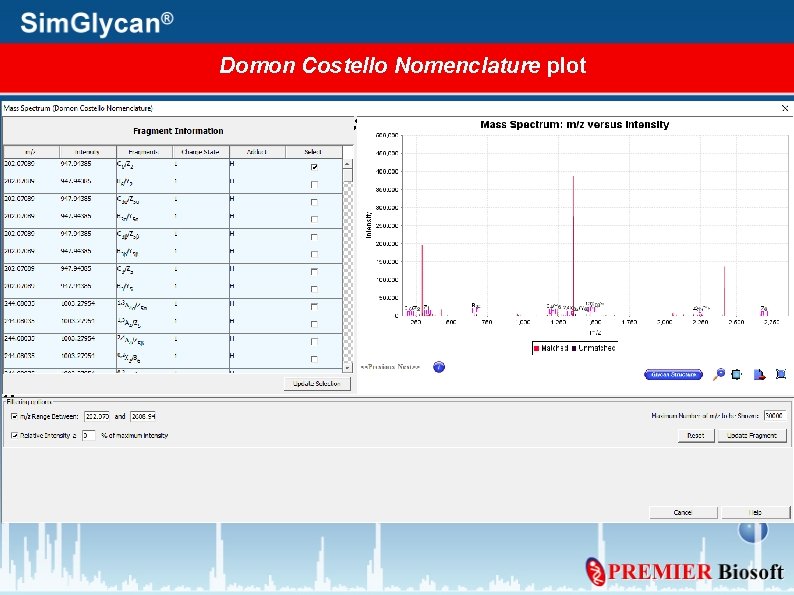Click the tallest matched peak in the spectrum
794x595 pixels.
(573, 246)
